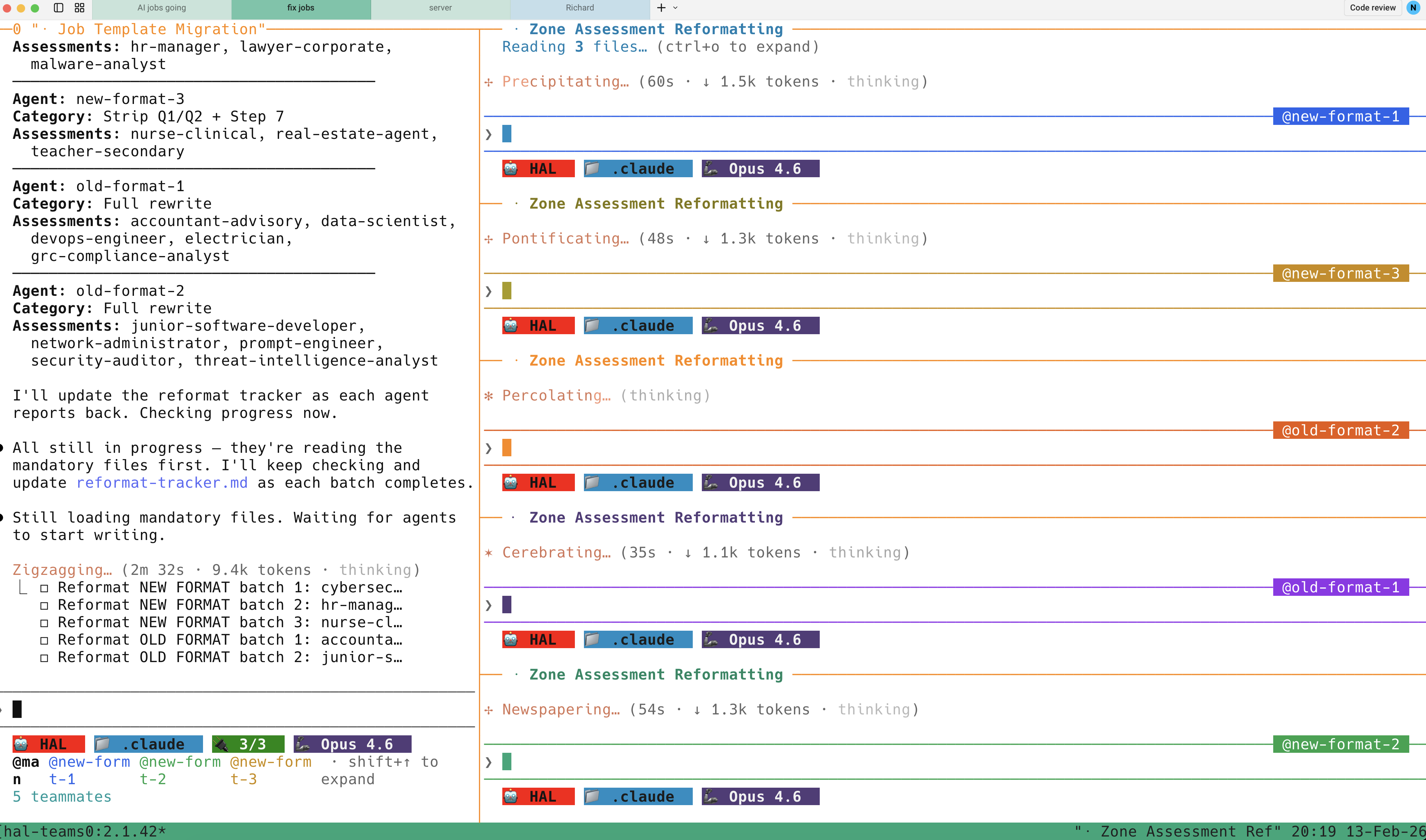
Task: Click the @new-format-3 pane label
Action: point(1341,273)
